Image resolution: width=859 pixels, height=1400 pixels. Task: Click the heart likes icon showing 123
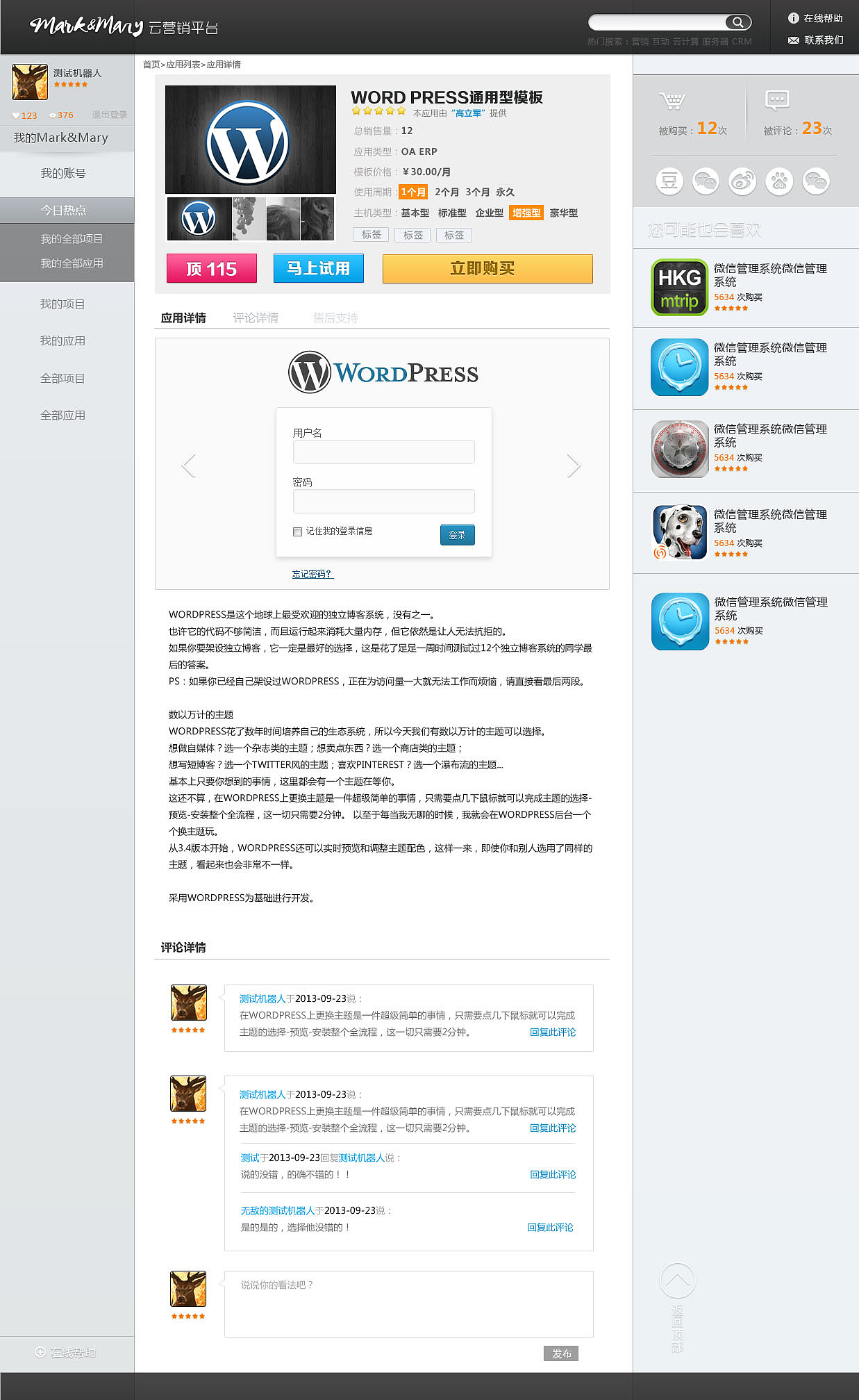(x=16, y=116)
